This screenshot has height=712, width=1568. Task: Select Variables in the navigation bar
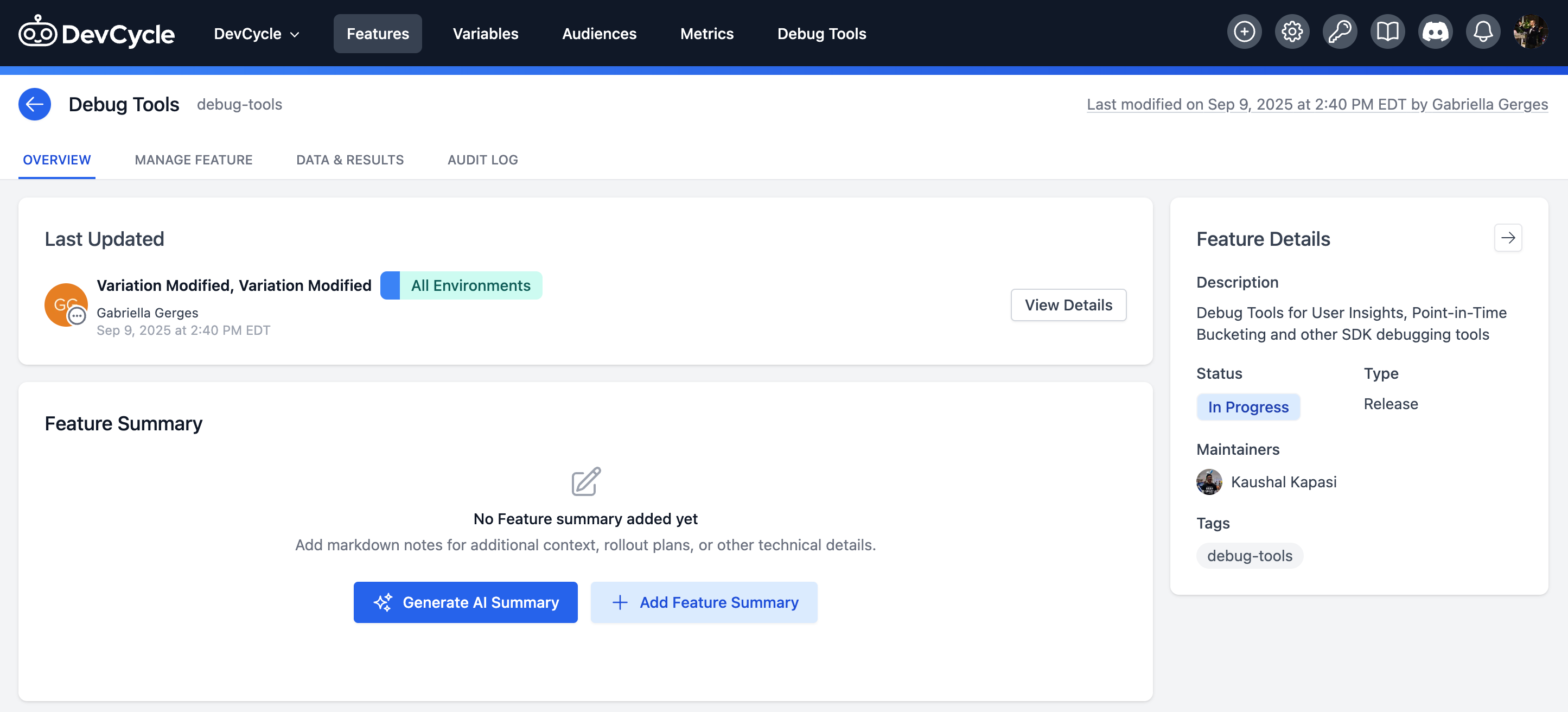[485, 34]
